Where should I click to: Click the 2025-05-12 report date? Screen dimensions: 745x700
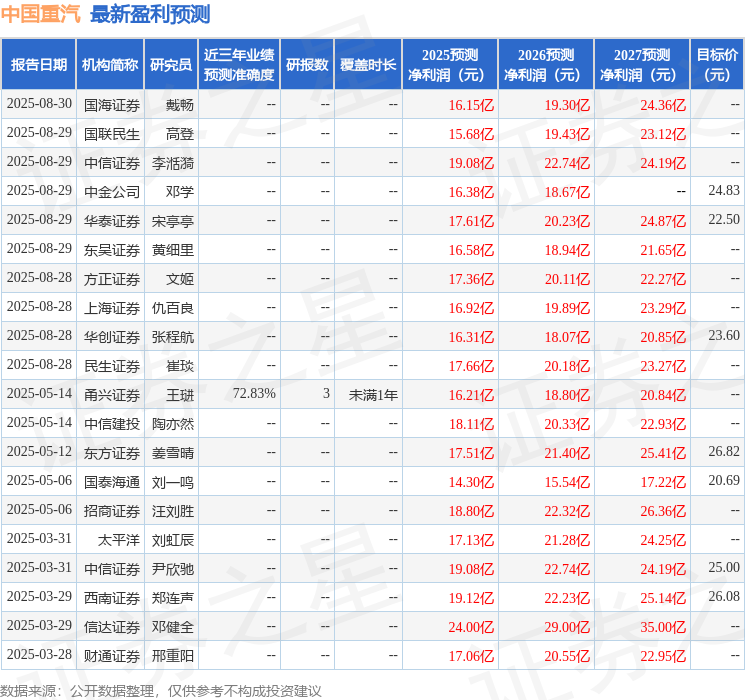39,451
